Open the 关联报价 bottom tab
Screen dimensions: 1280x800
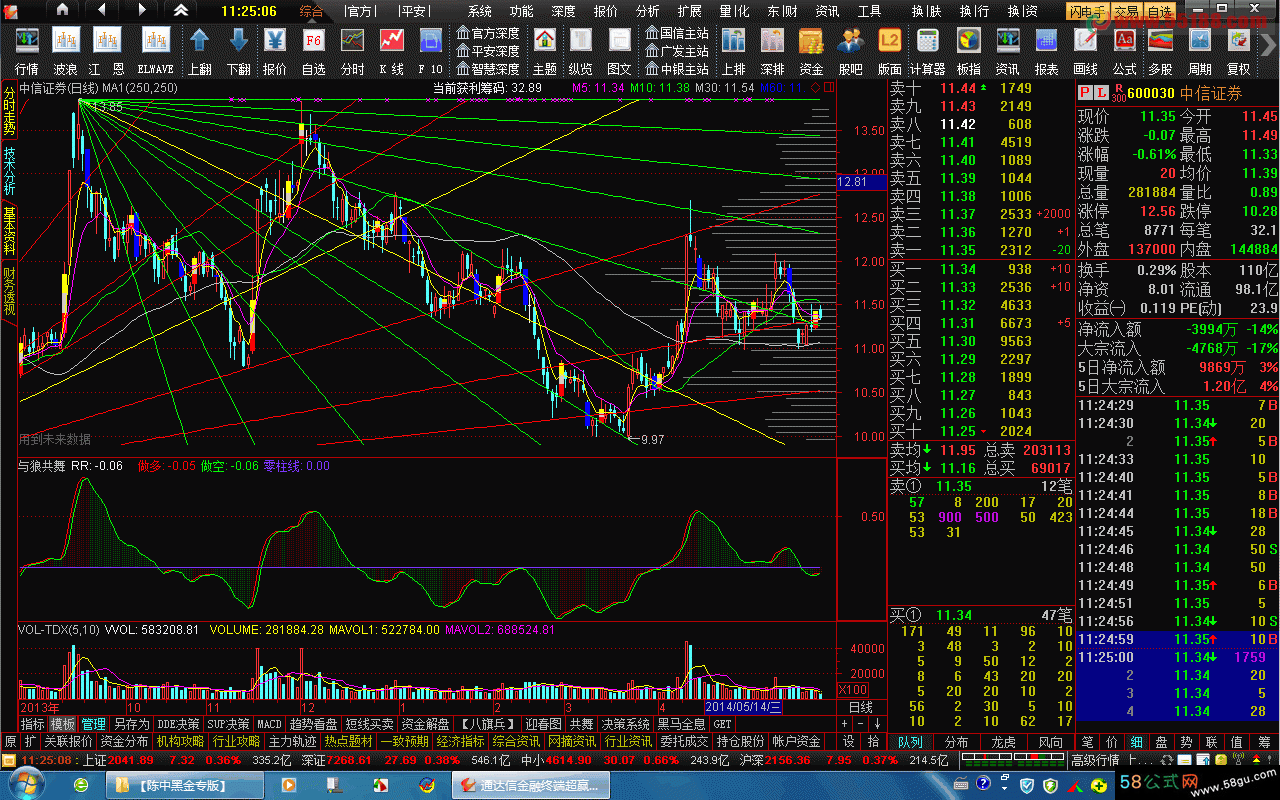(68, 741)
